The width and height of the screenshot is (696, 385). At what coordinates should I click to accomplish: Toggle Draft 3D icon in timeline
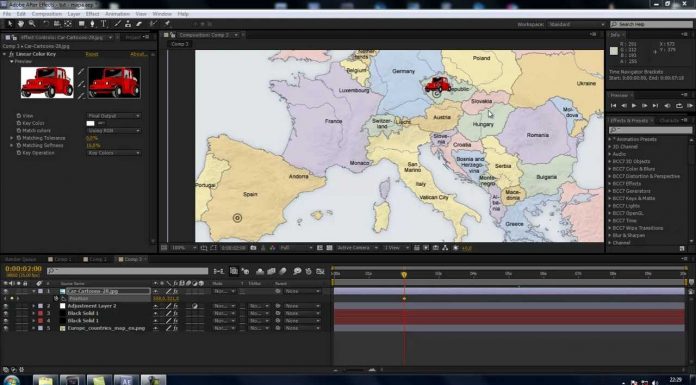tap(245, 271)
